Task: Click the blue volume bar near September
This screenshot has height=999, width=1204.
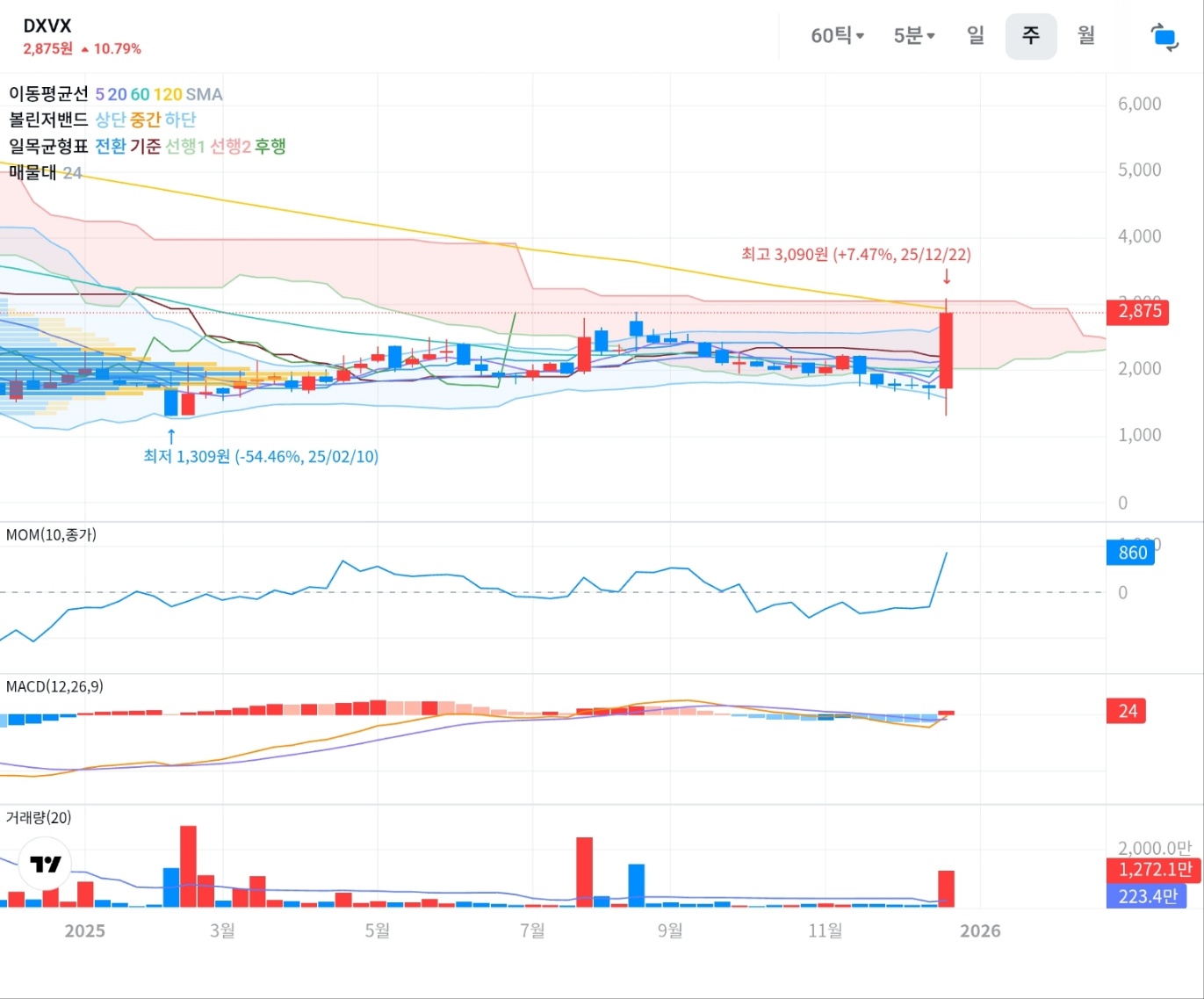Action: 636,885
